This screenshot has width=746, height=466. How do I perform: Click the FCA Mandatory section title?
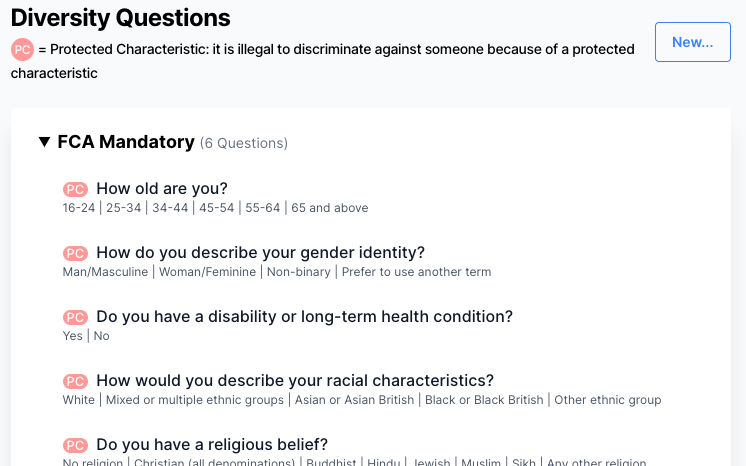click(126, 142)
